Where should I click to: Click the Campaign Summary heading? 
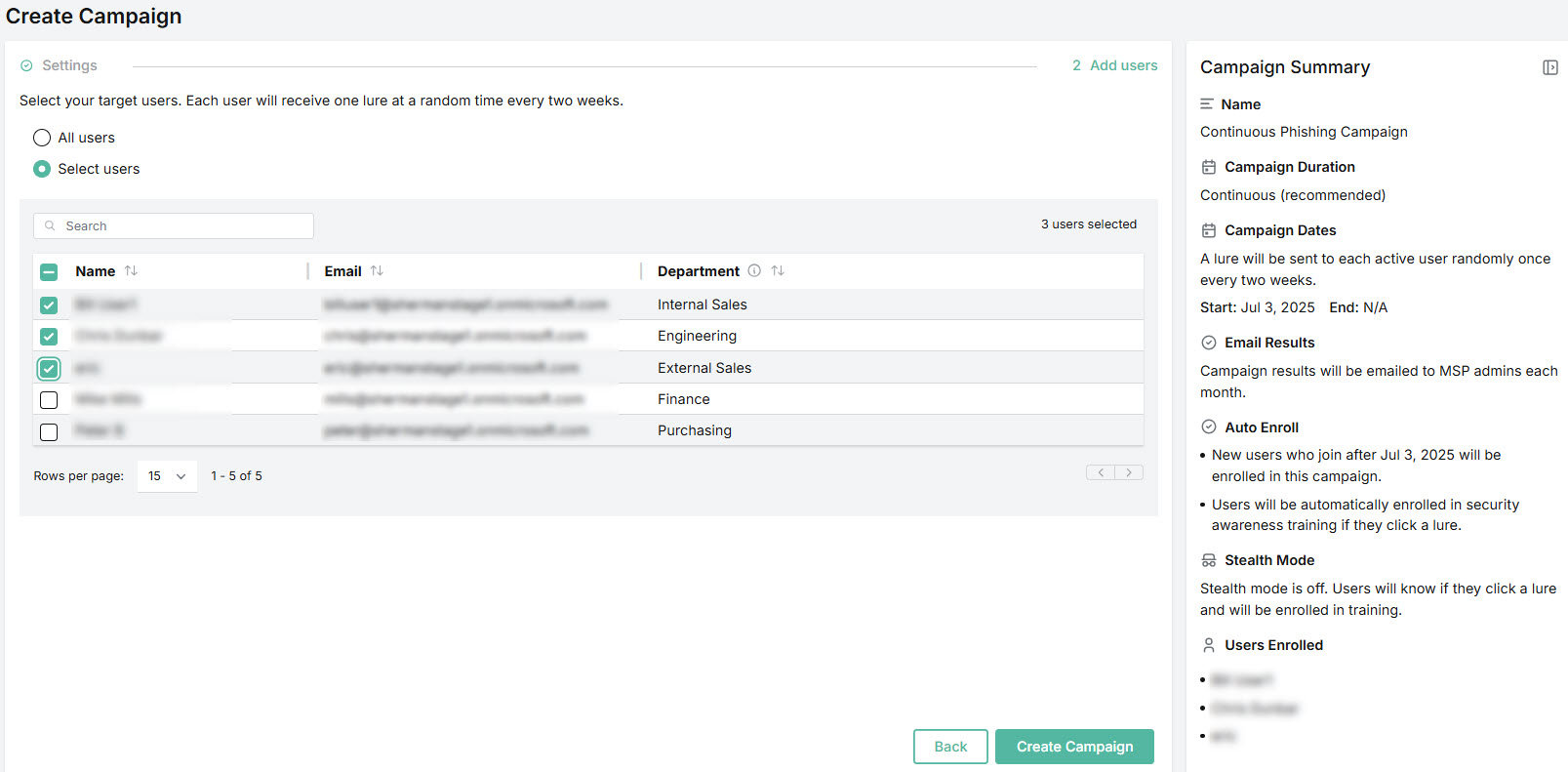point(1285,67)
